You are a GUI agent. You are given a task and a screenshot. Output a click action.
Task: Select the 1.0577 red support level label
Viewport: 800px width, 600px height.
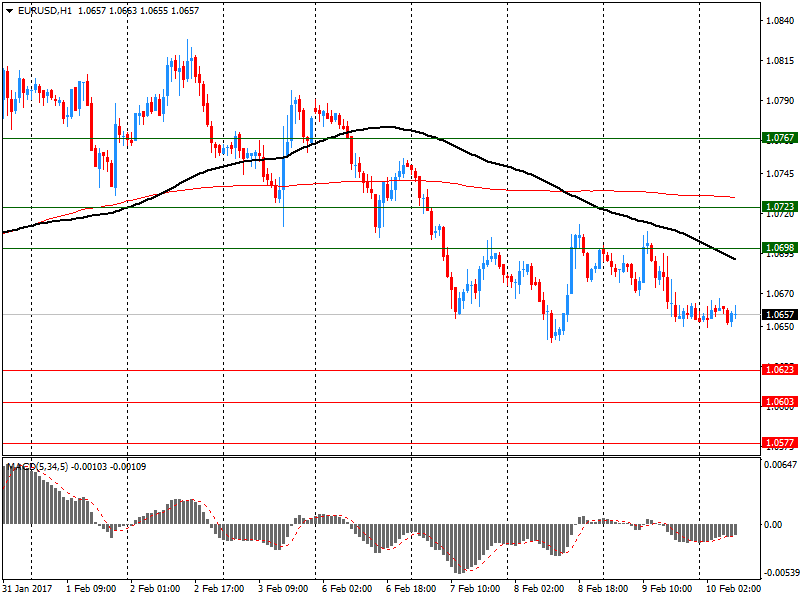tap(780, 443)
